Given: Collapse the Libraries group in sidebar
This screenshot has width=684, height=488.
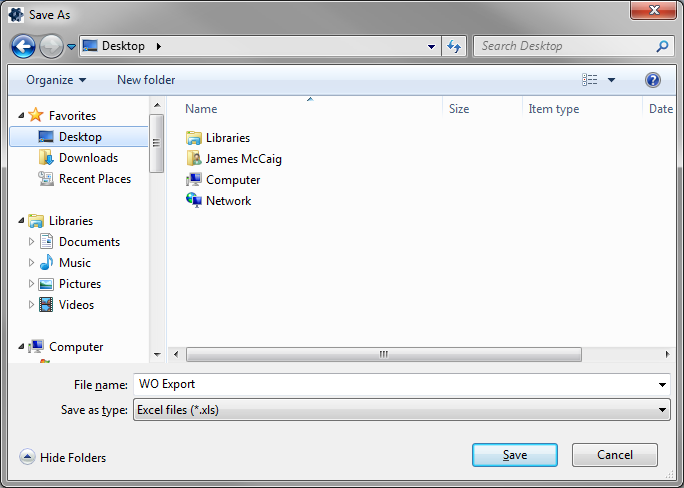Looking at the screenshot, I should tap(21, 221).
